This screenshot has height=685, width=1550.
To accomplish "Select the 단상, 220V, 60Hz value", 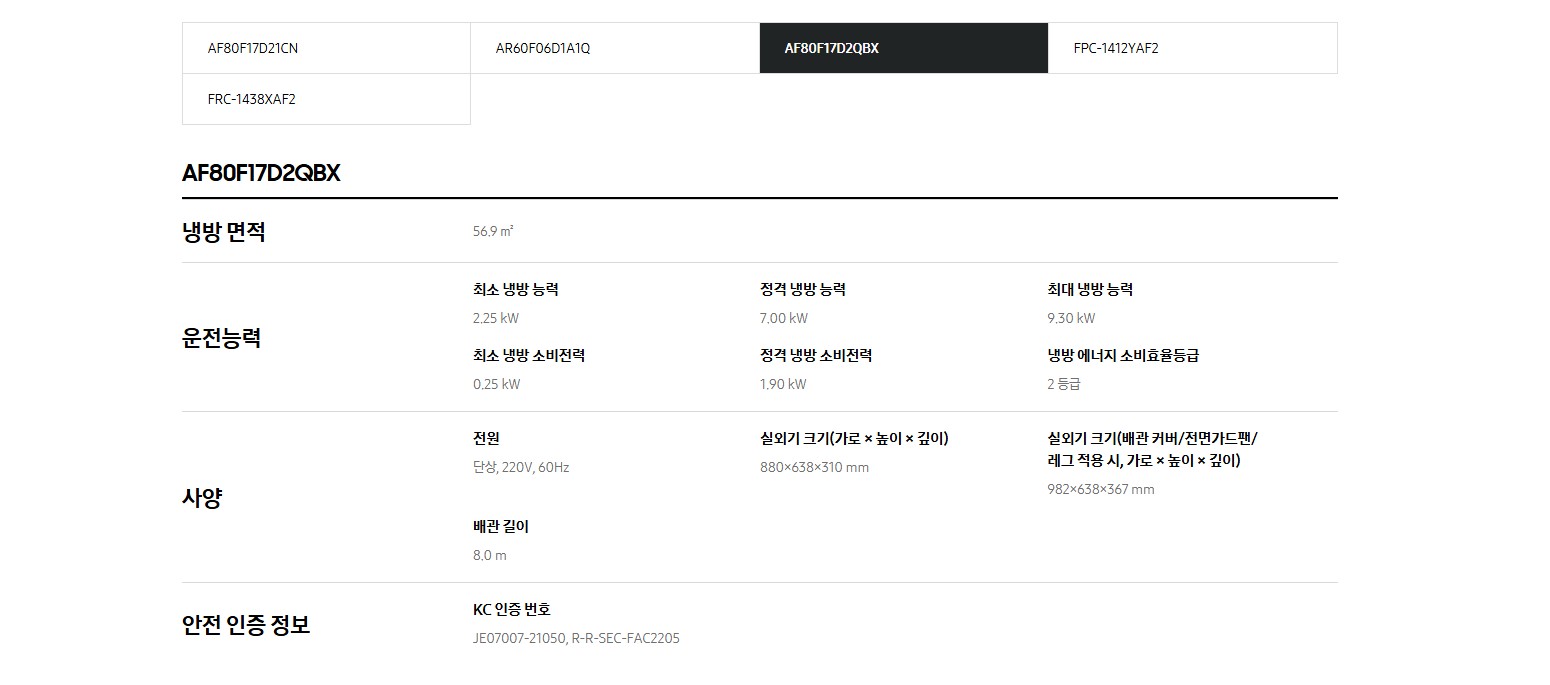I will point(521,467).
